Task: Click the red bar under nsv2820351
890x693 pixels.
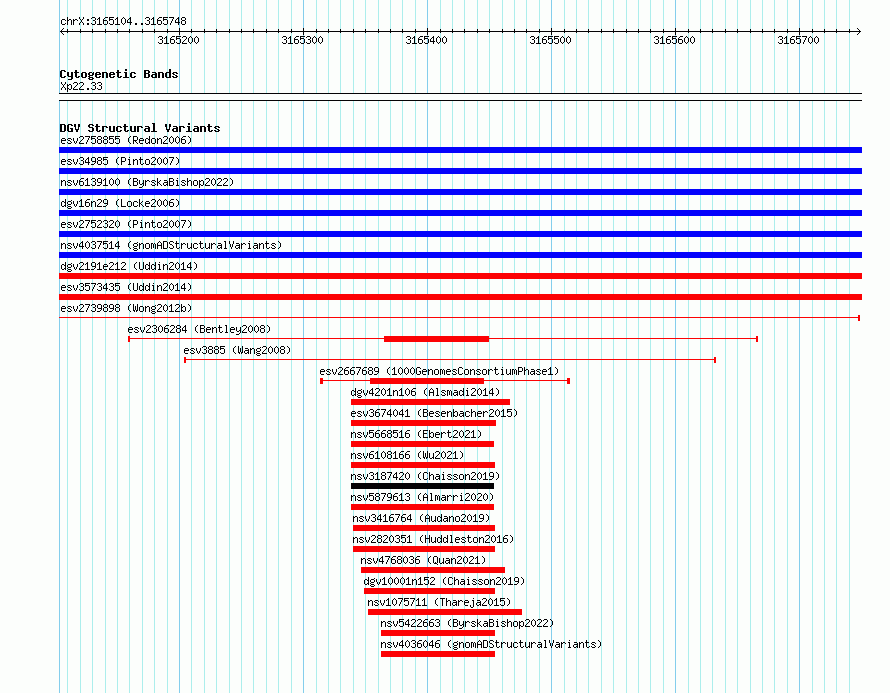Action: [x=424, y=549]
